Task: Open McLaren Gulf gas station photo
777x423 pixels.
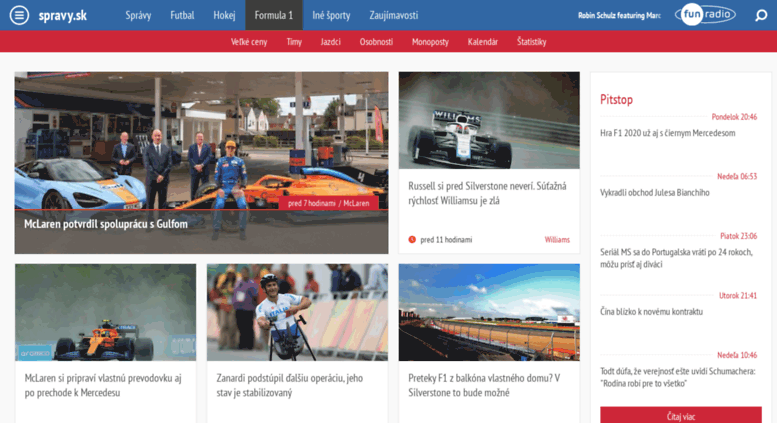Action: click(x=201, y=141)
